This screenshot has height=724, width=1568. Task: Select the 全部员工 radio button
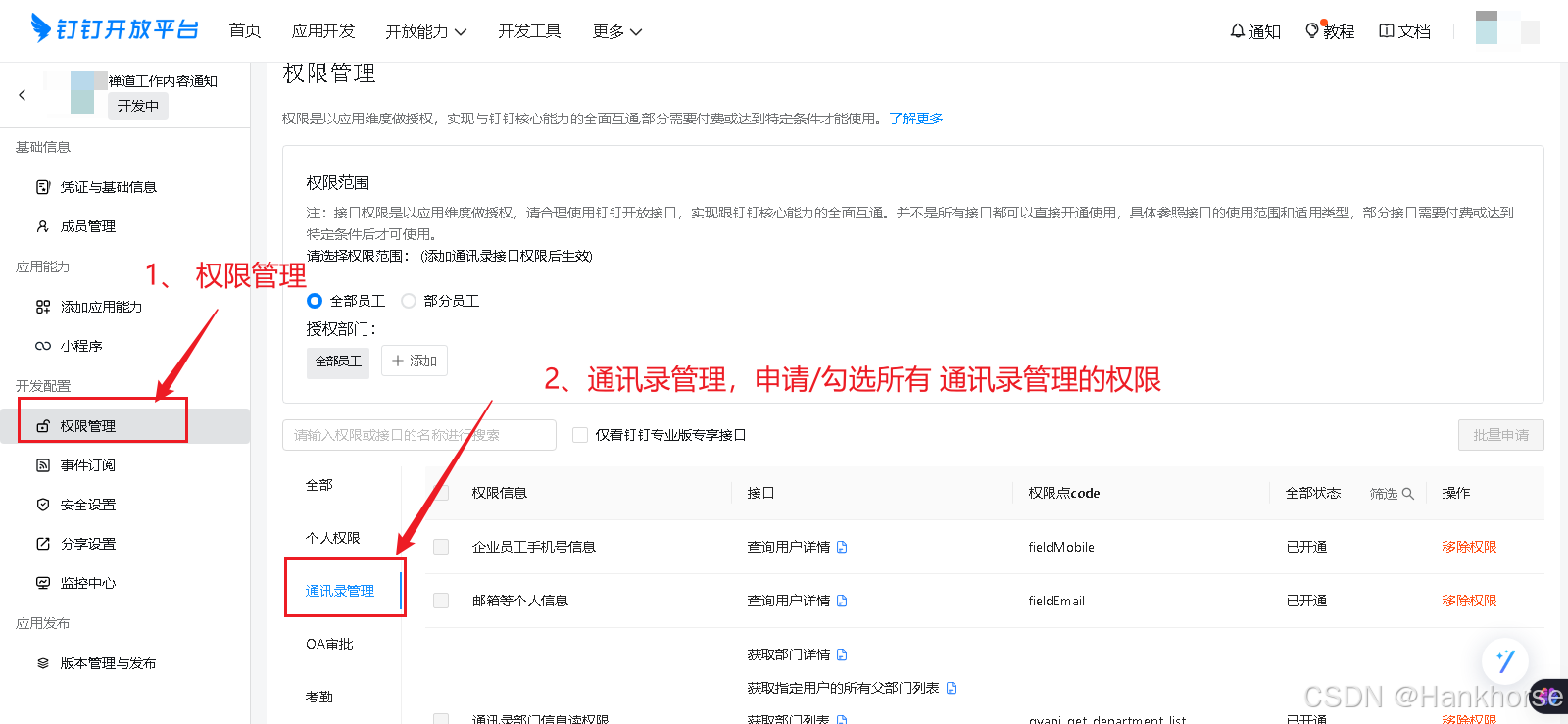pos(315,301)
